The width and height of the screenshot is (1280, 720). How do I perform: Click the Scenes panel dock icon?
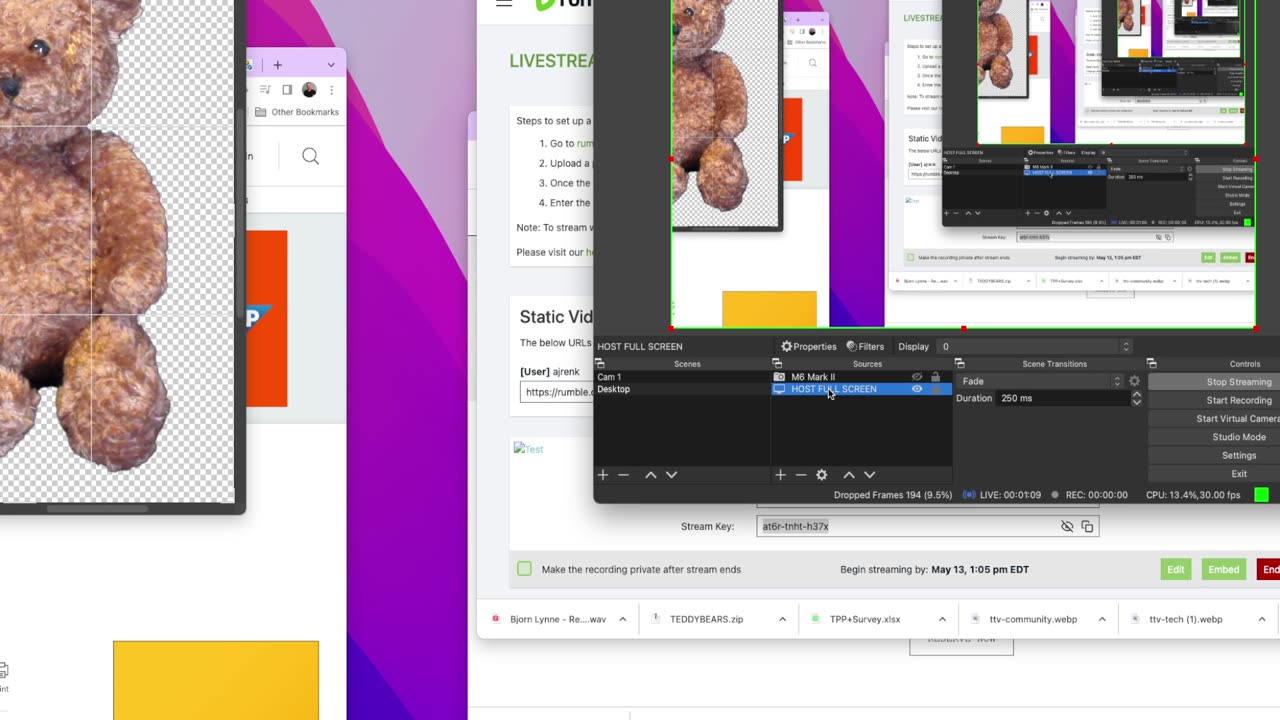click(600, 364)
